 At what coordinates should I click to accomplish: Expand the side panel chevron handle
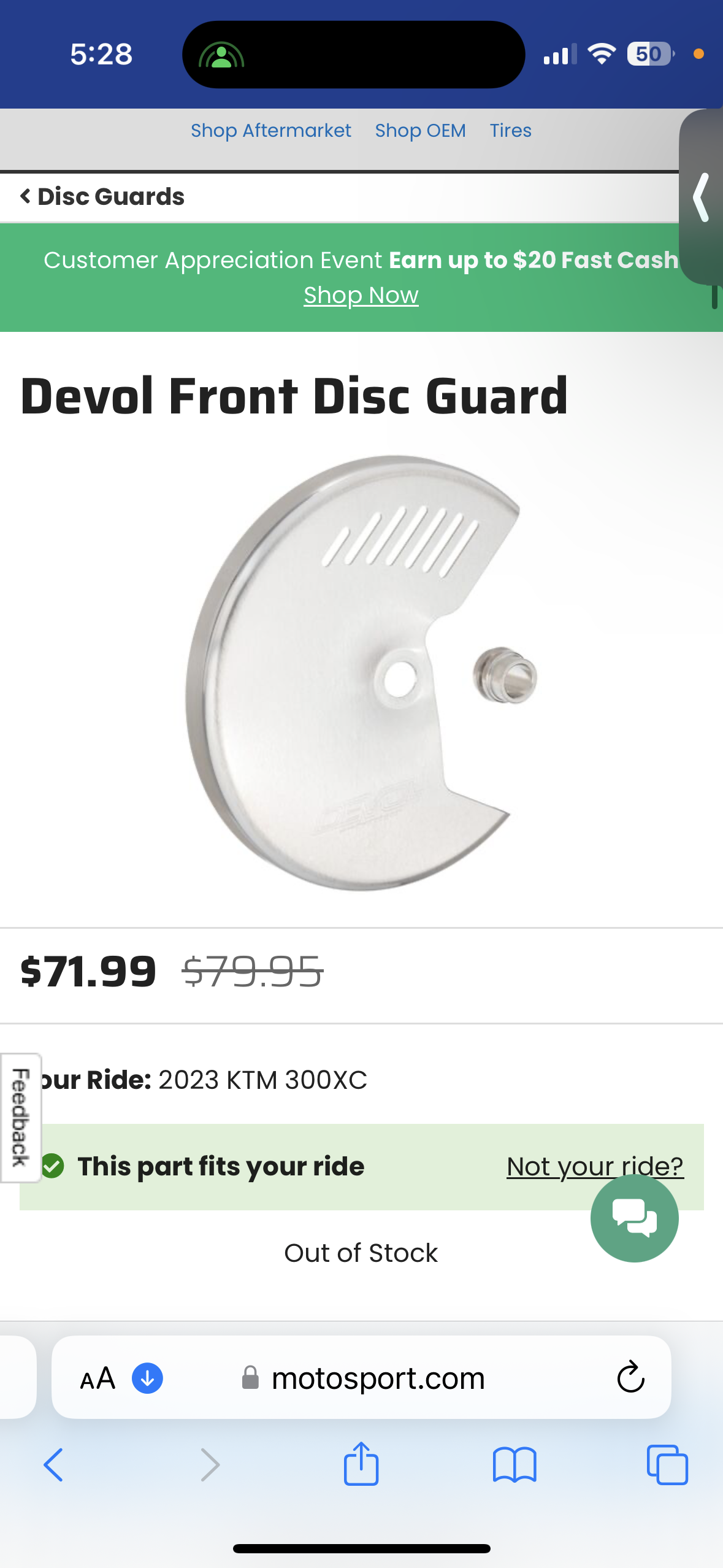pos(702,197)
